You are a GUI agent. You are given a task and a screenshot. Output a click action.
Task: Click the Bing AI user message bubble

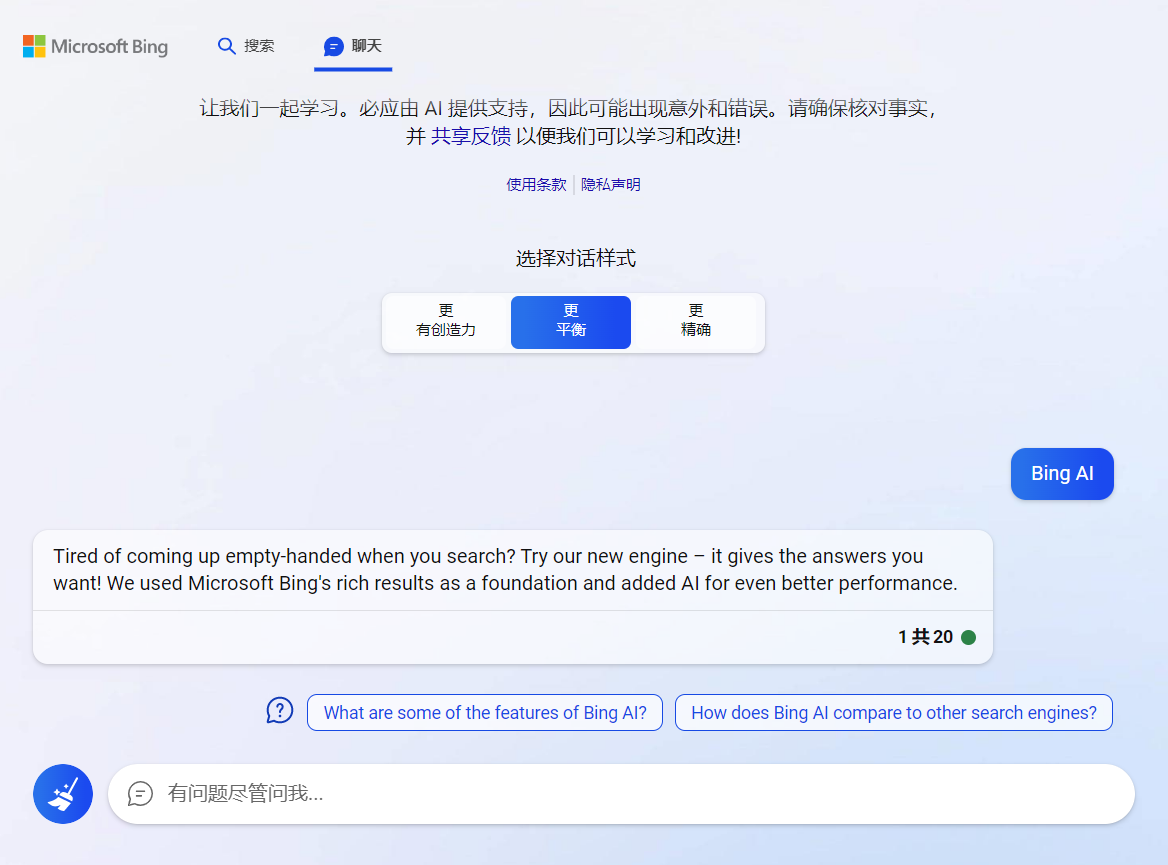pos(1062,474)
